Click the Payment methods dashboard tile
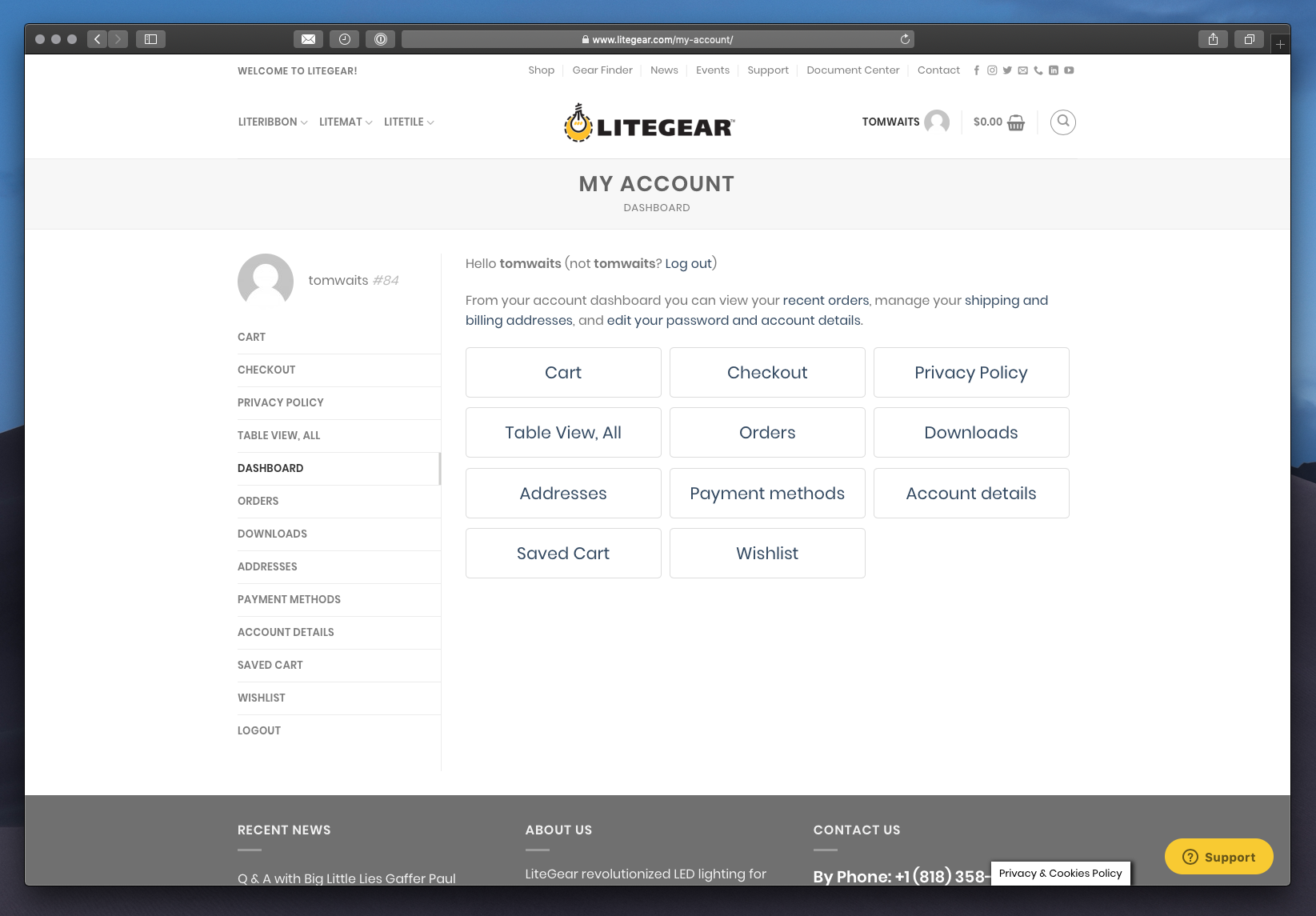1316x916 pixels. (767, 493)
